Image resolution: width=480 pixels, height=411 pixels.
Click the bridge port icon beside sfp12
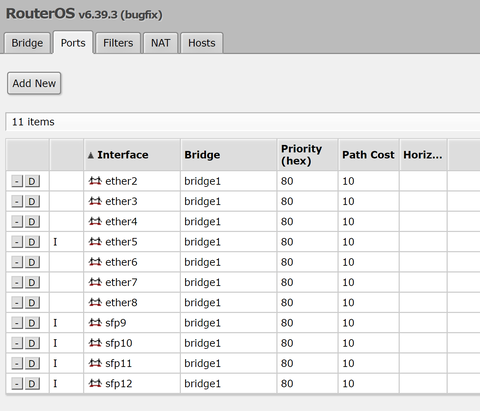(x=95, y=383)
